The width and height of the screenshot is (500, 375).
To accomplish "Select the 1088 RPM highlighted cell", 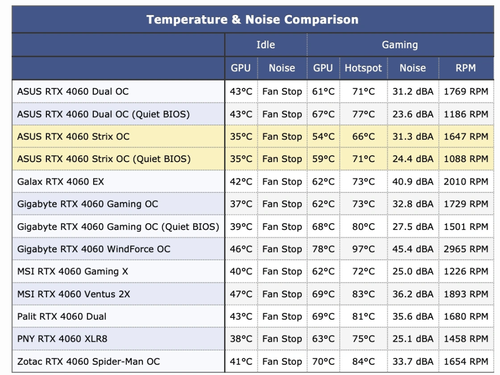I will click(x=466, y=159).
